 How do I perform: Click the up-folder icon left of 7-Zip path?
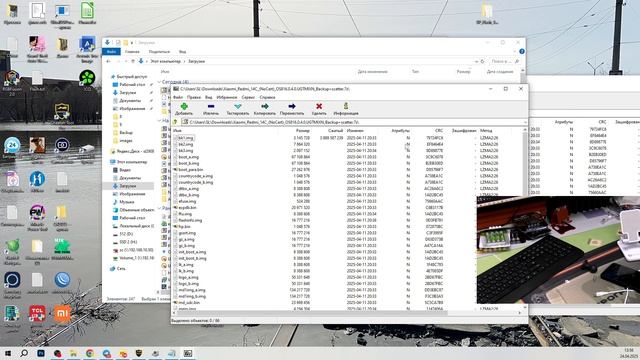coord(176,122)
